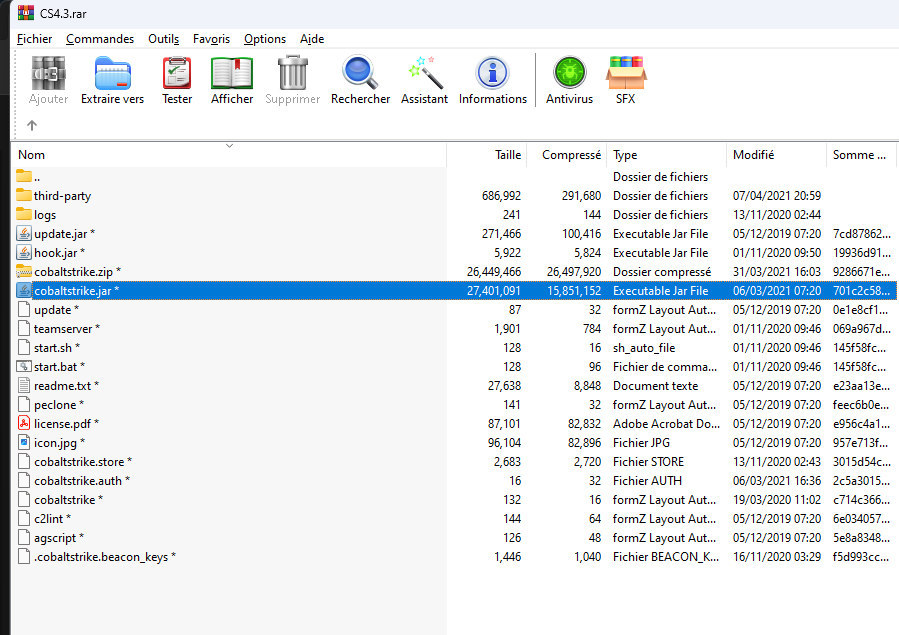Screen dimensions: 899x635
Task: Open the Aide menu
Action: point(312,39)
